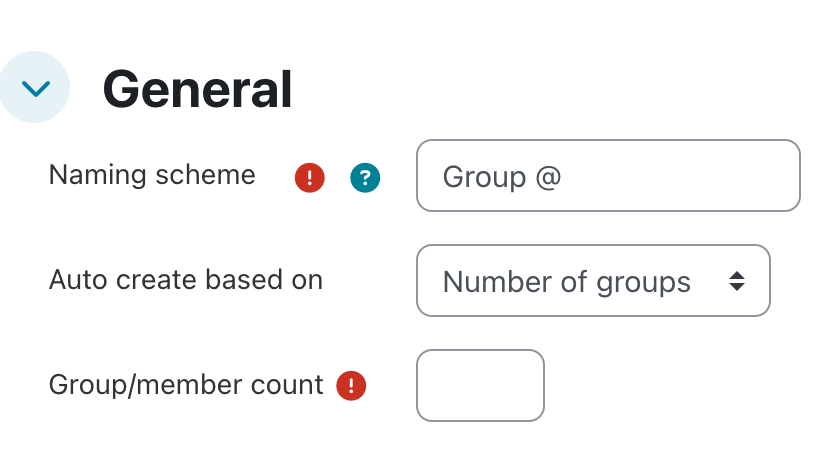Select the Number of groups combo box

pyautogui.click(x=593, y=281)
